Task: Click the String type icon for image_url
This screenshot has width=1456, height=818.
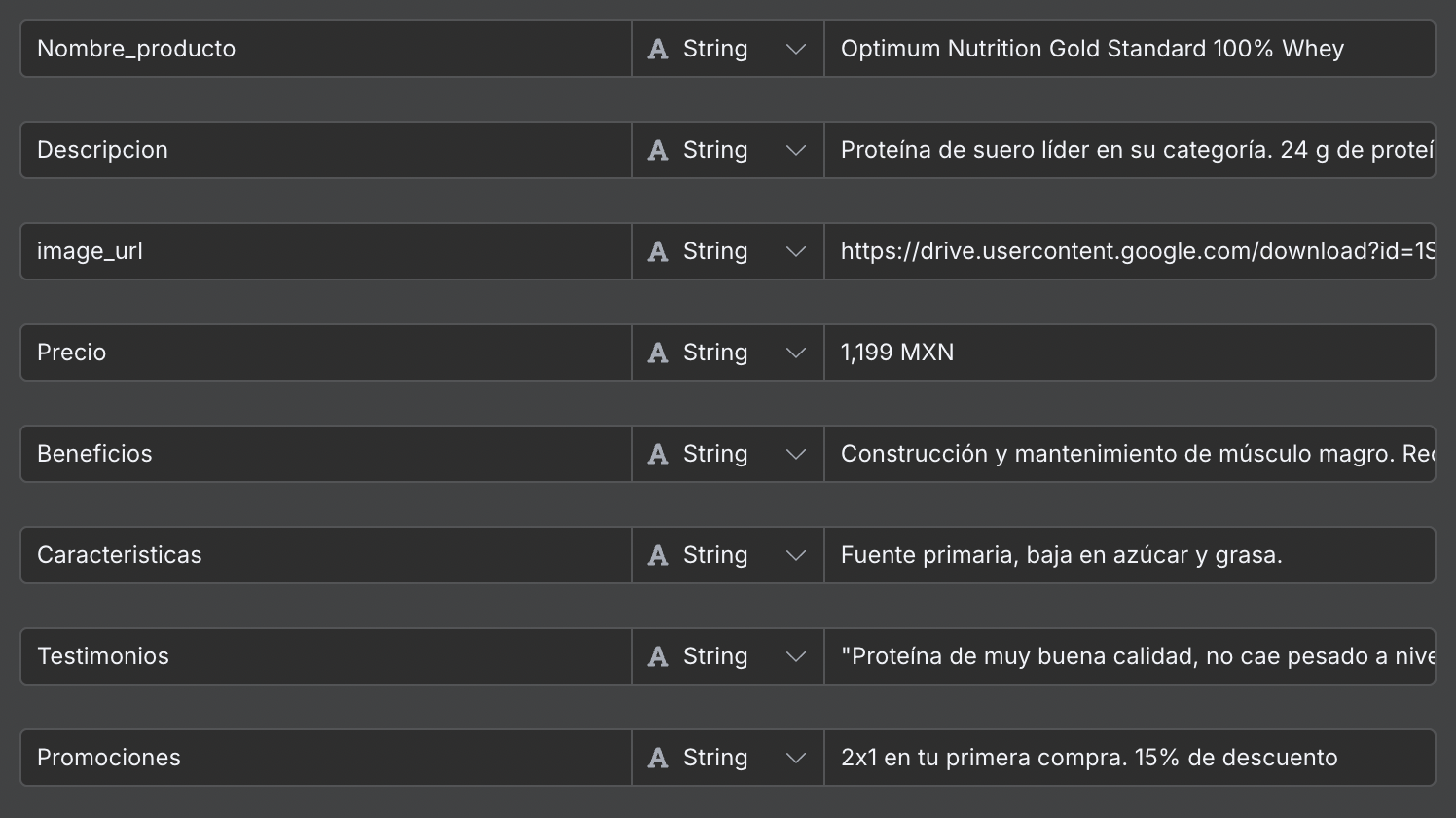Action: (x=658, y=252)
